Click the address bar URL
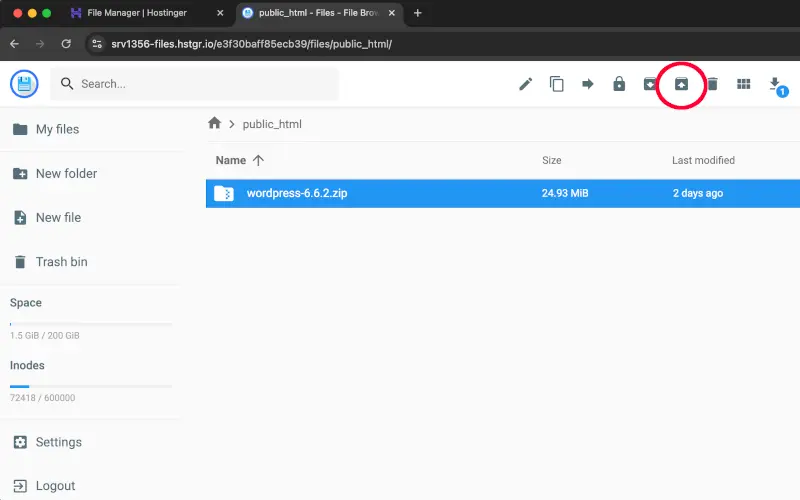This screenshot has height=500, width=800. click(x=252, y=44)
